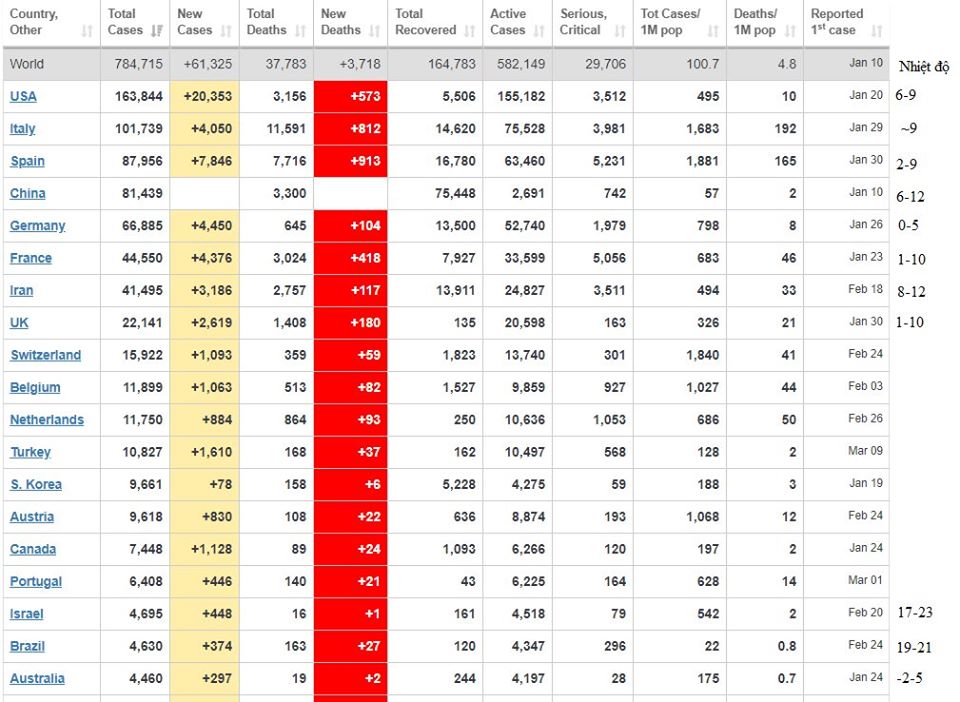Go to the S. Korea page

pyautogui.click(x=35, y=485)
